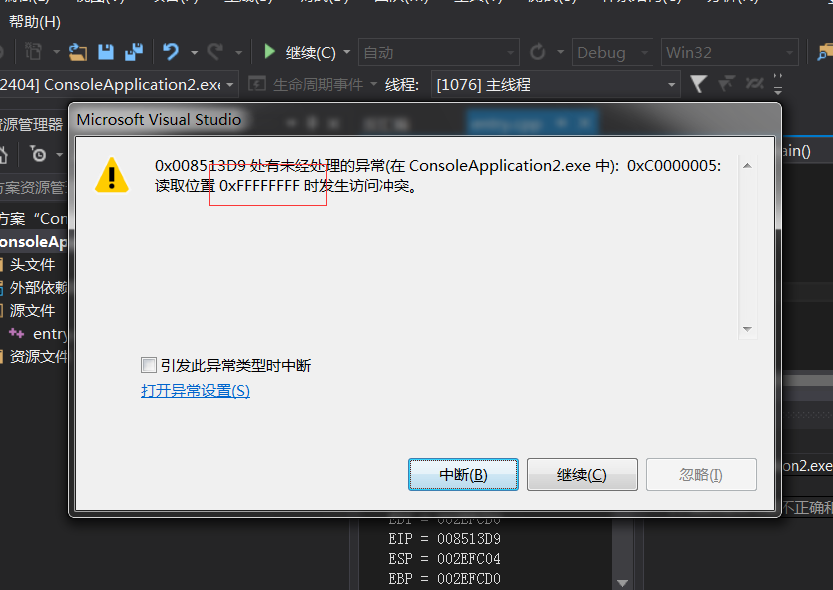Viewport: 833px width, 590px height.
Task: Open the 打开异常设置(S) link
Action: click(196, 391)
